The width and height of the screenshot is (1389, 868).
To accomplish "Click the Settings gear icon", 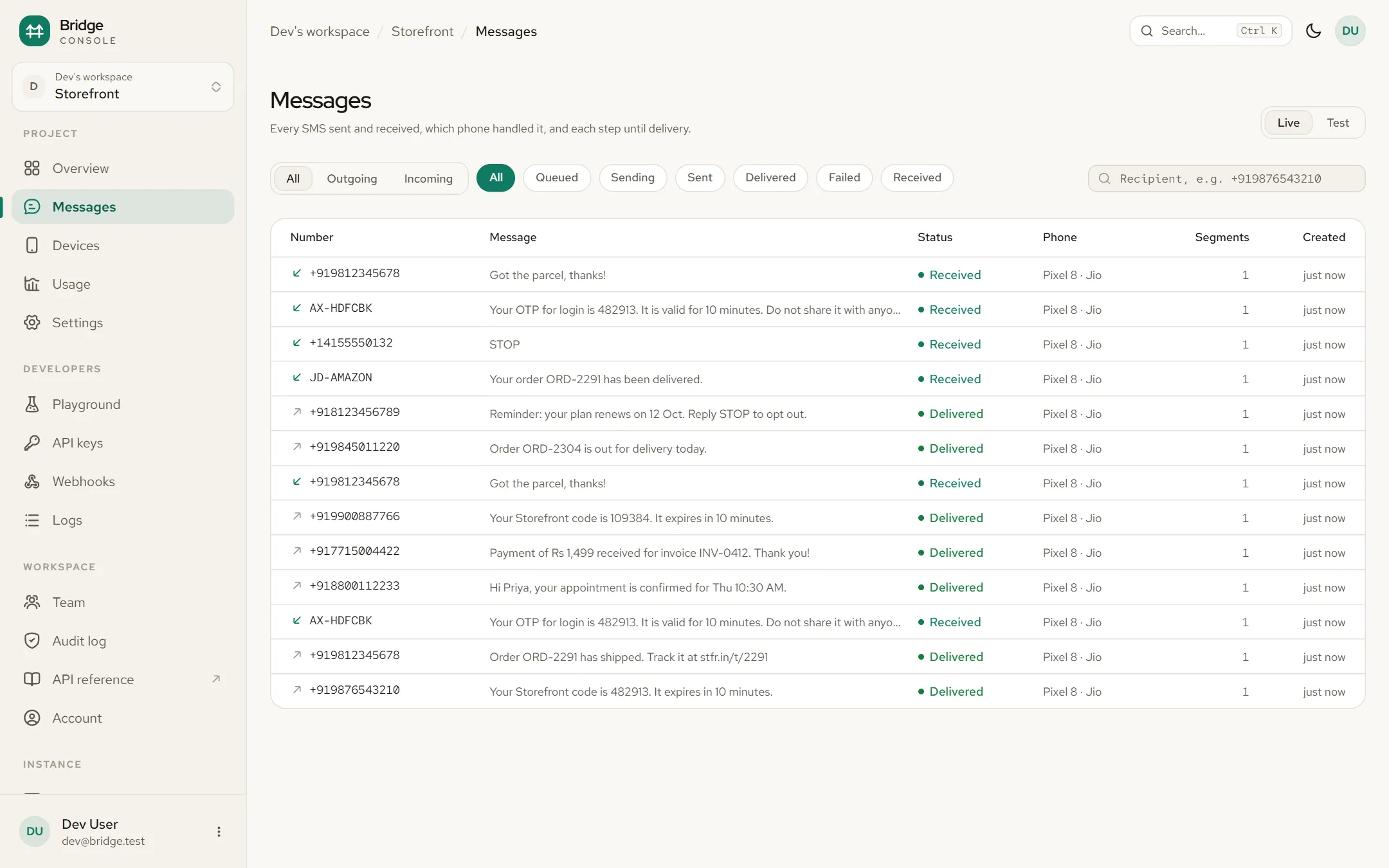I will [x=32, y=323].
